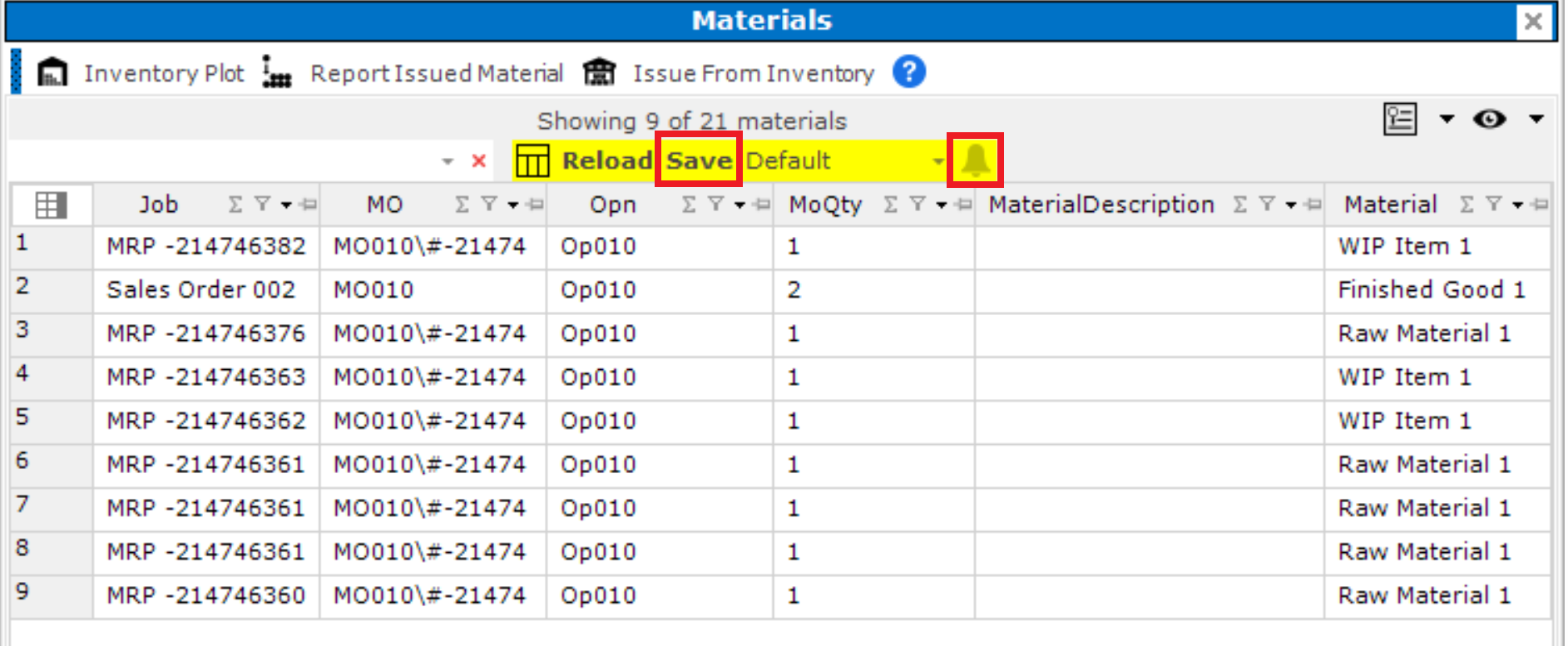The width and height of the screenshot is (1568, 646).
Task: Click the sum icon in the Job column
Action: coord(235,205)
